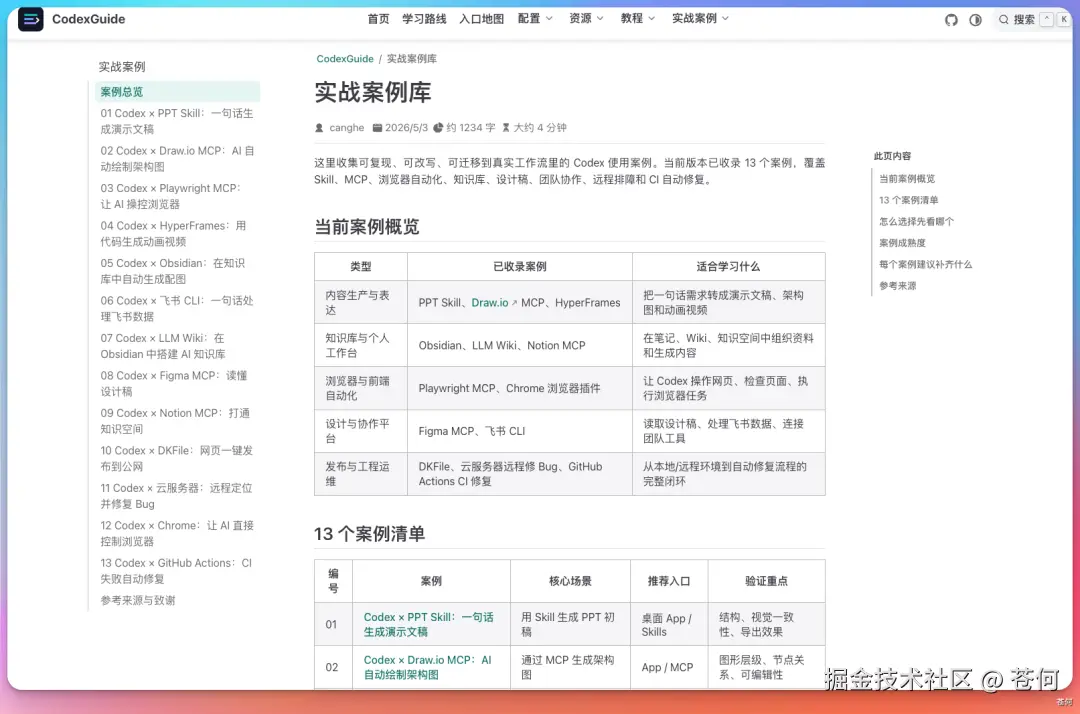This screenshot has width=1080, height=714.
Task: Click the word-count icon beside 约 1234 字
Action: (x=438, y=127)
